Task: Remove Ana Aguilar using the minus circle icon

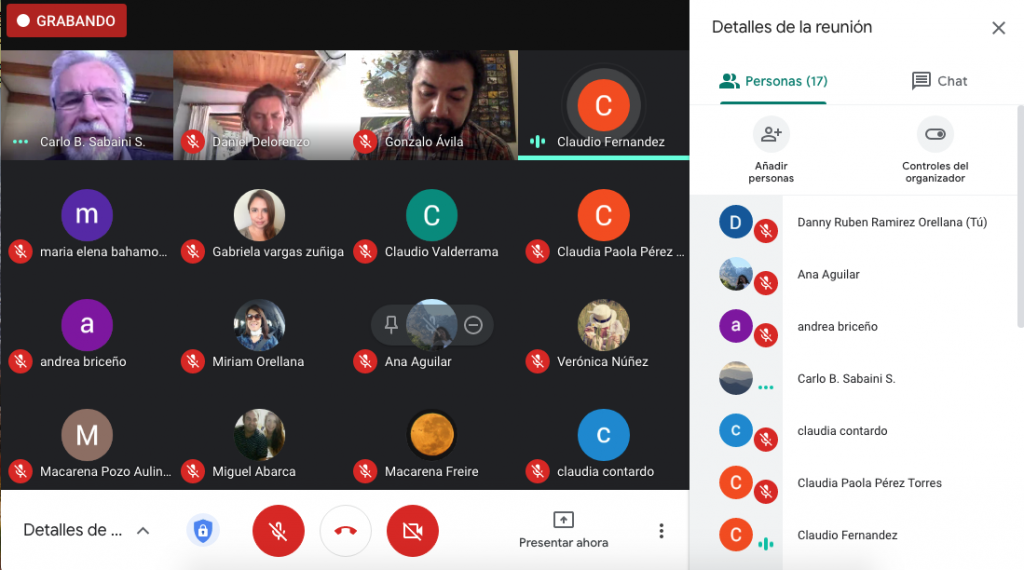Action: (x=473, y=325)
